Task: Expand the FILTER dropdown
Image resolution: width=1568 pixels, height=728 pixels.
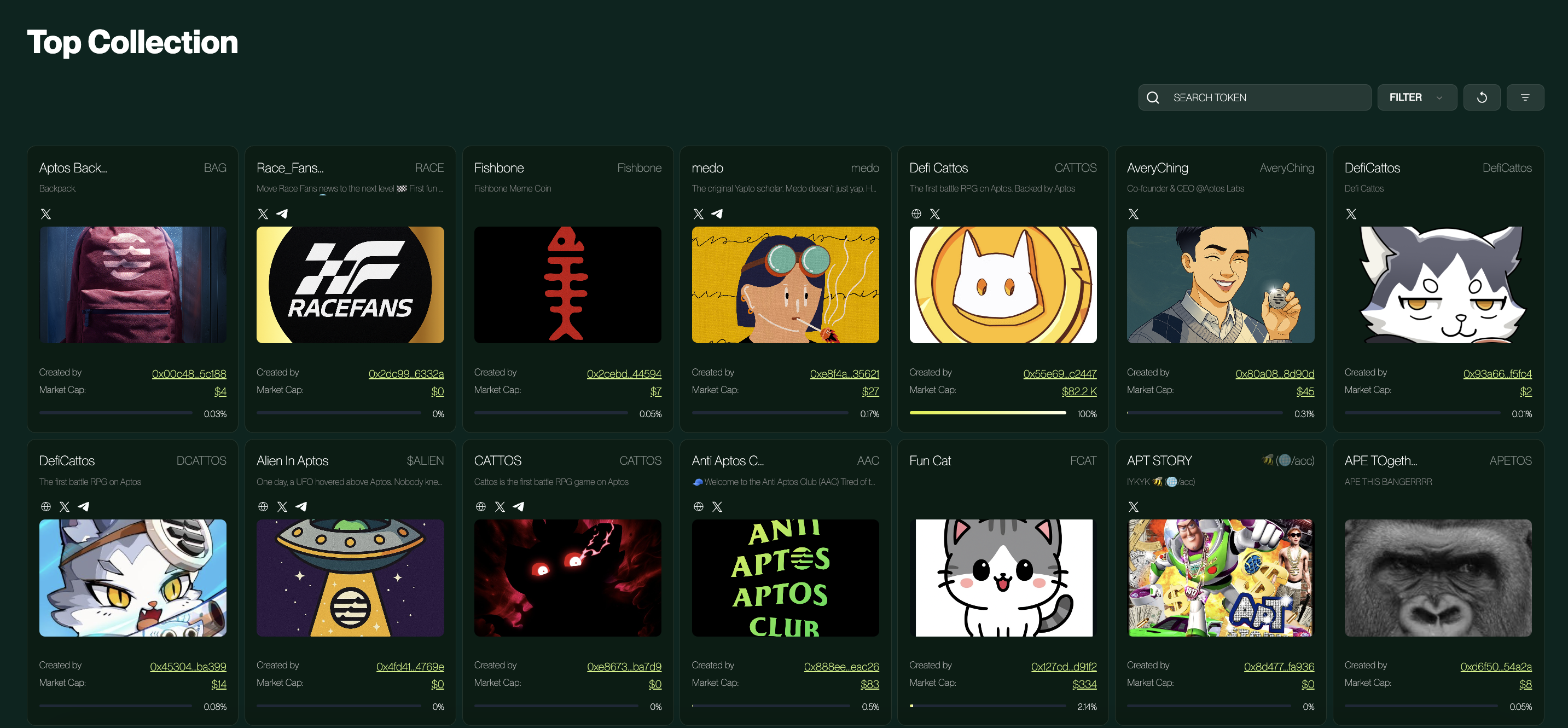Action: click(x=1416, y=97)
